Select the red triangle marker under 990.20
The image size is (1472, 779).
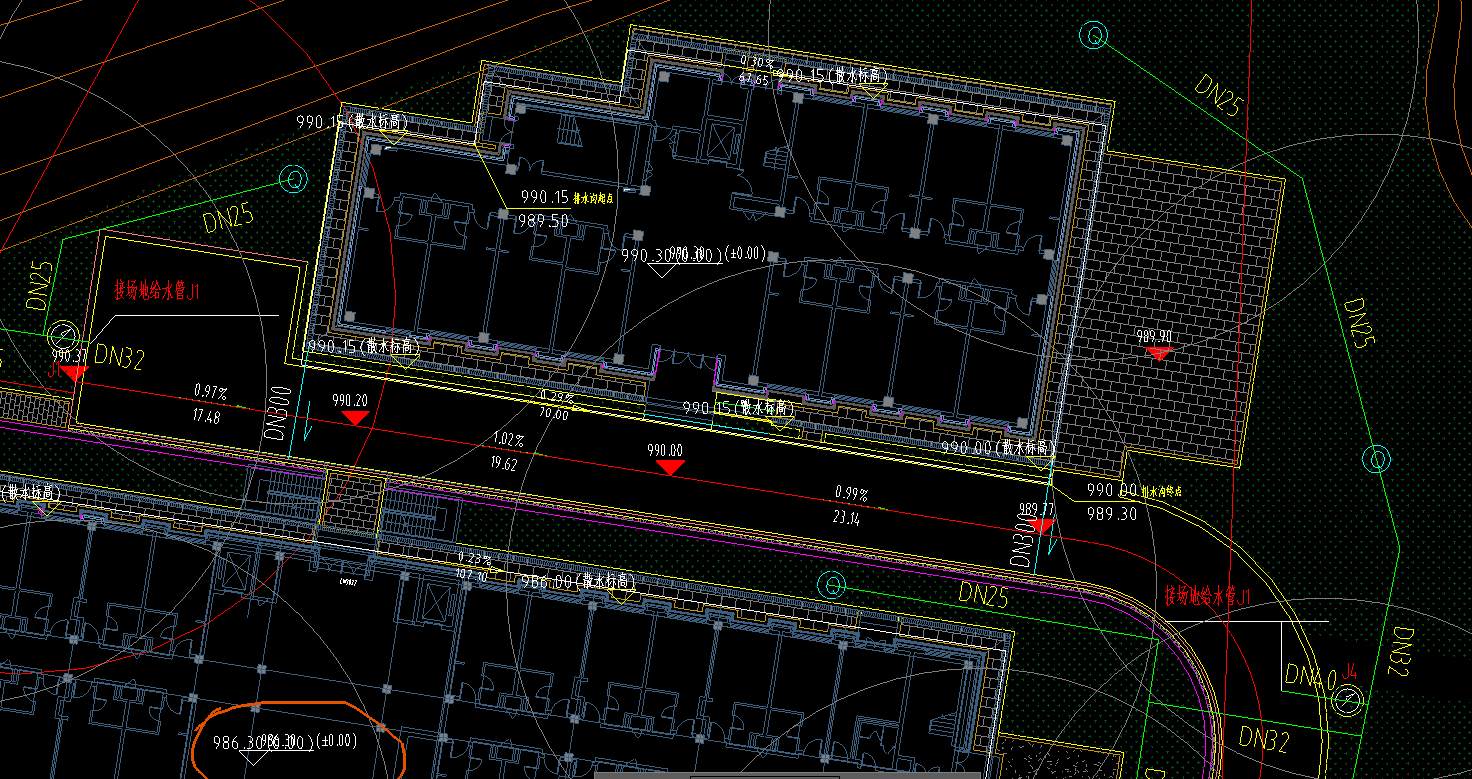355,418
